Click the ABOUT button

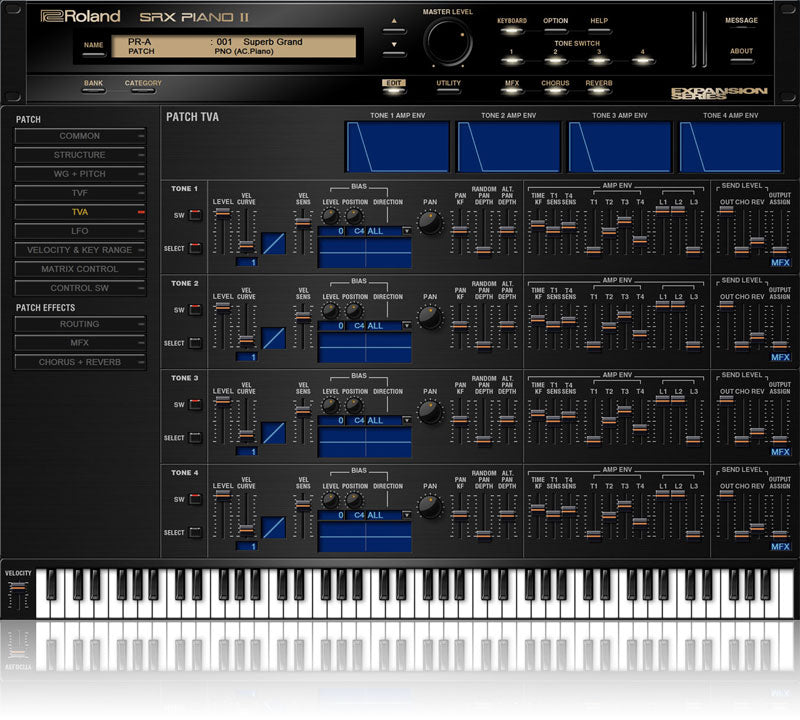(x=741, y=61)
